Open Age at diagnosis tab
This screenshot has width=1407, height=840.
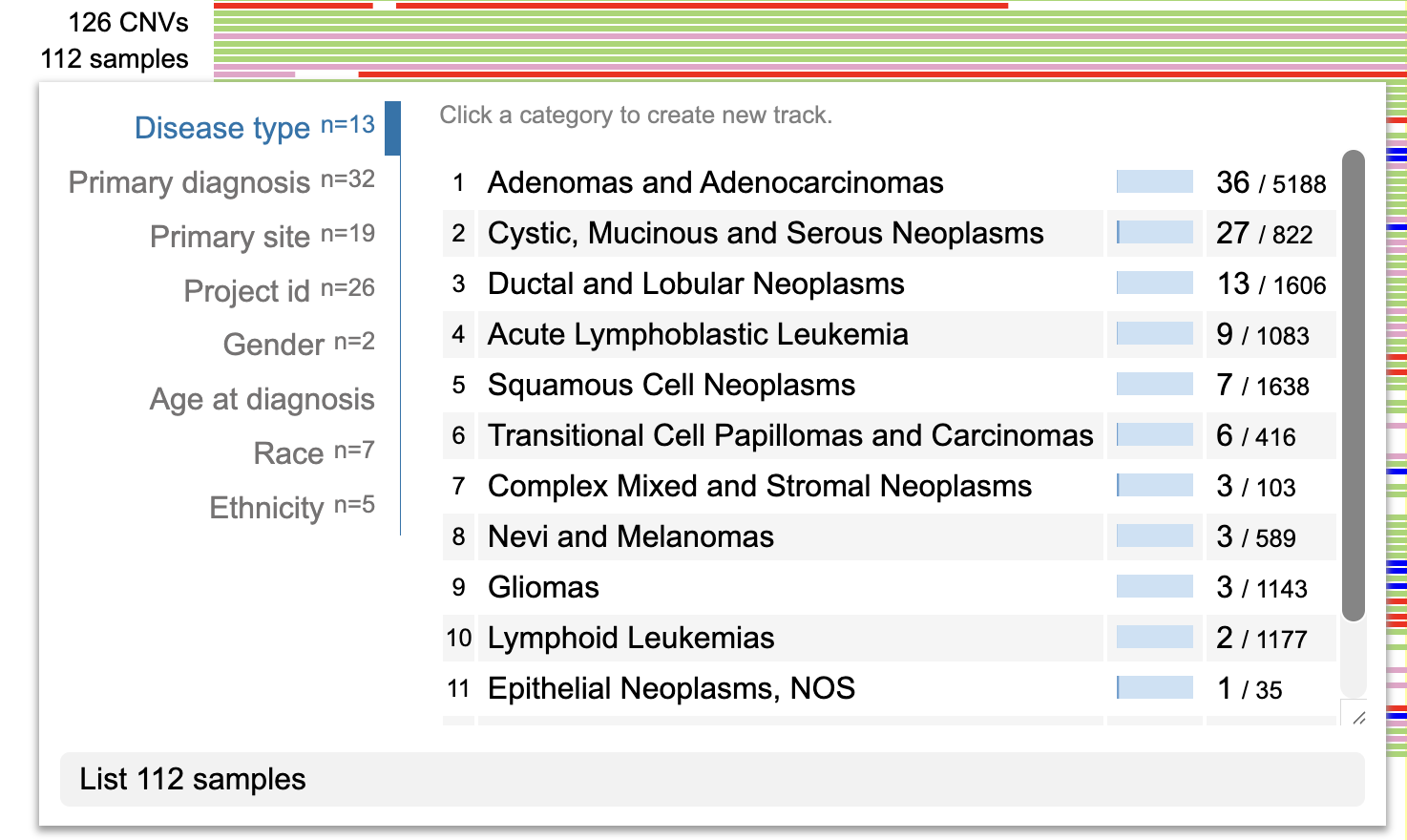(262, 399)
